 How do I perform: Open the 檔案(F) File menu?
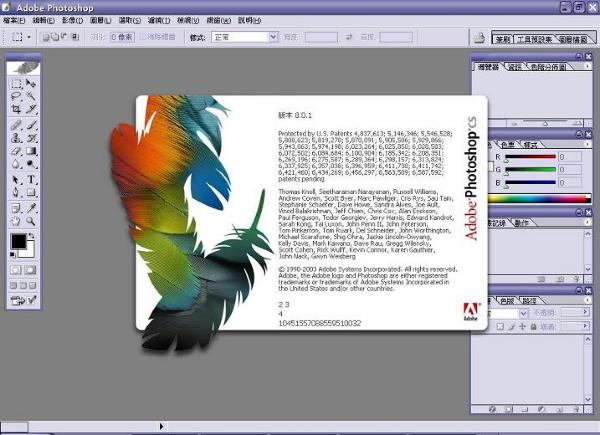click(x=14, y=20)
